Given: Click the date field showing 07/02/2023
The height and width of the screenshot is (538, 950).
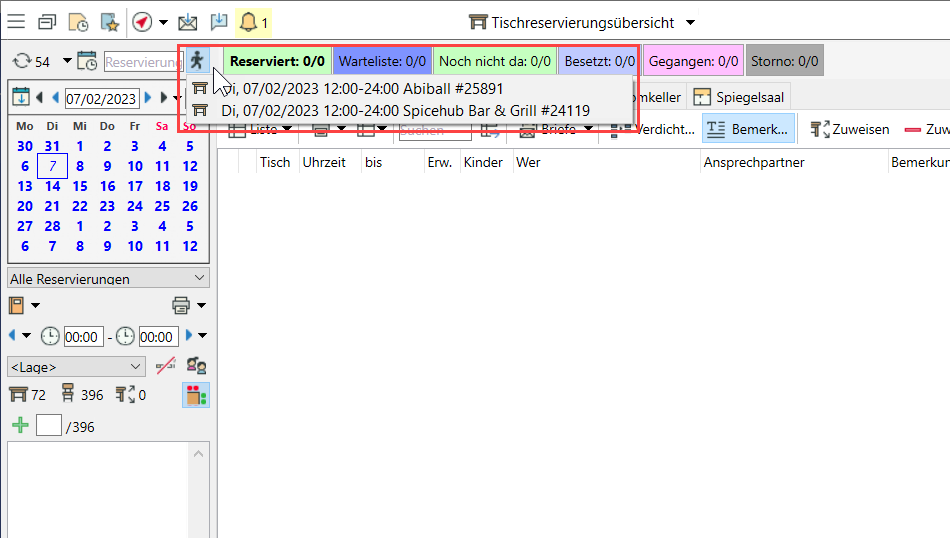Looking at the screenshot, I should click(x=101, y=98).
